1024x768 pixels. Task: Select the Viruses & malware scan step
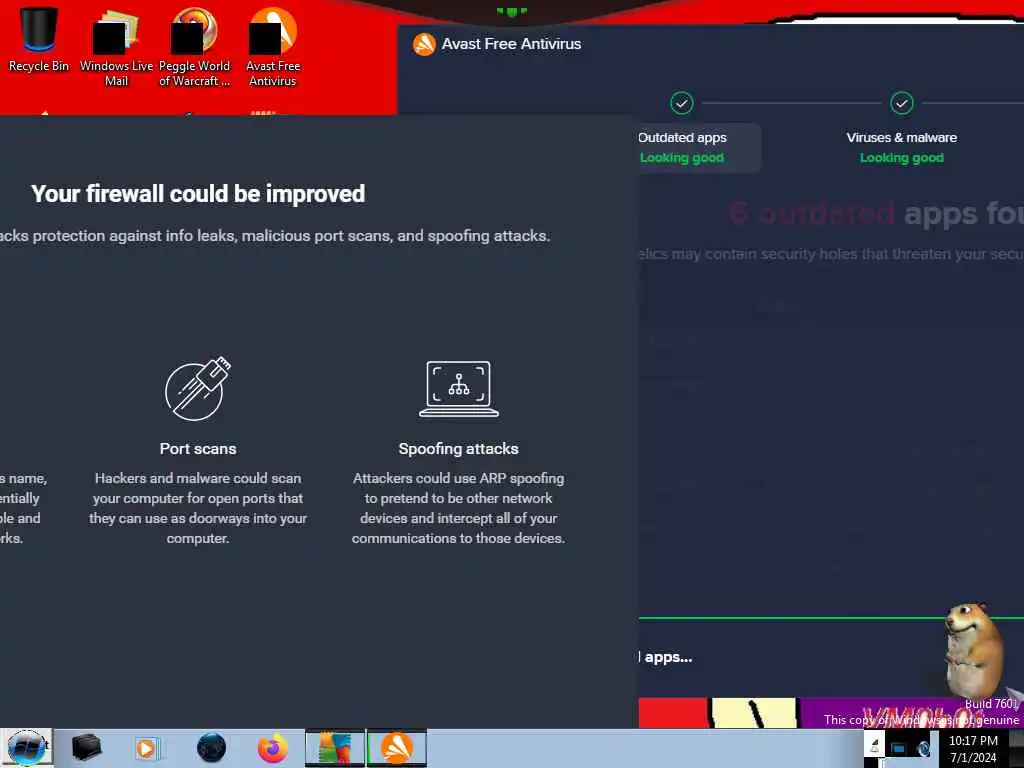(x=901, y=148)
